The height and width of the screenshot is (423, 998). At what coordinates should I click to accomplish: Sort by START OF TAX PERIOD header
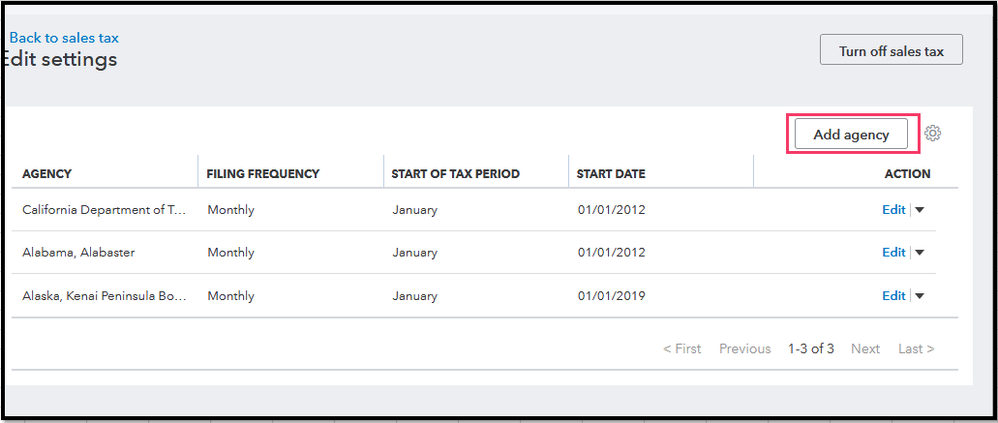[x=456, y=174]
